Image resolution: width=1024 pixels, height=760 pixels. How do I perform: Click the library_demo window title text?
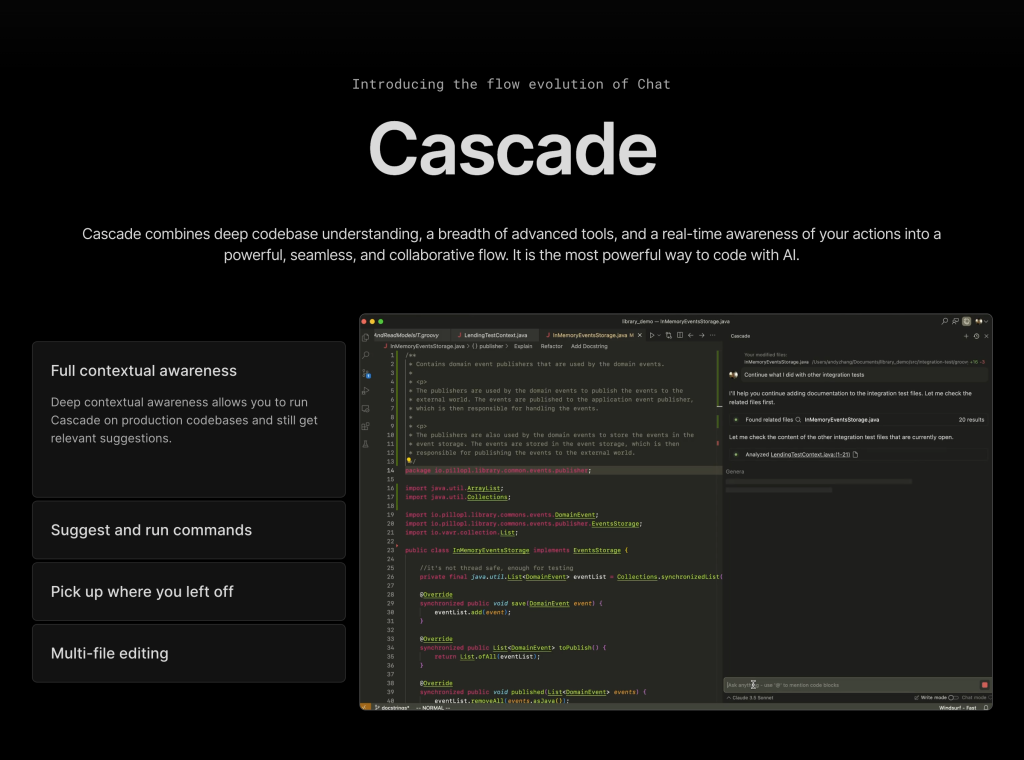676,321
